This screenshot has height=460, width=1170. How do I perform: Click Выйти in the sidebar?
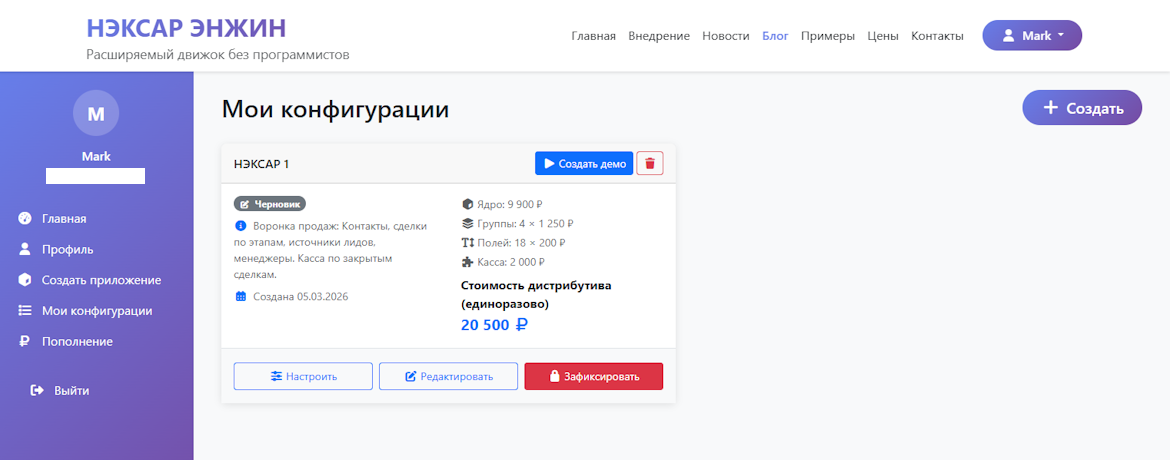pos(72,391)
